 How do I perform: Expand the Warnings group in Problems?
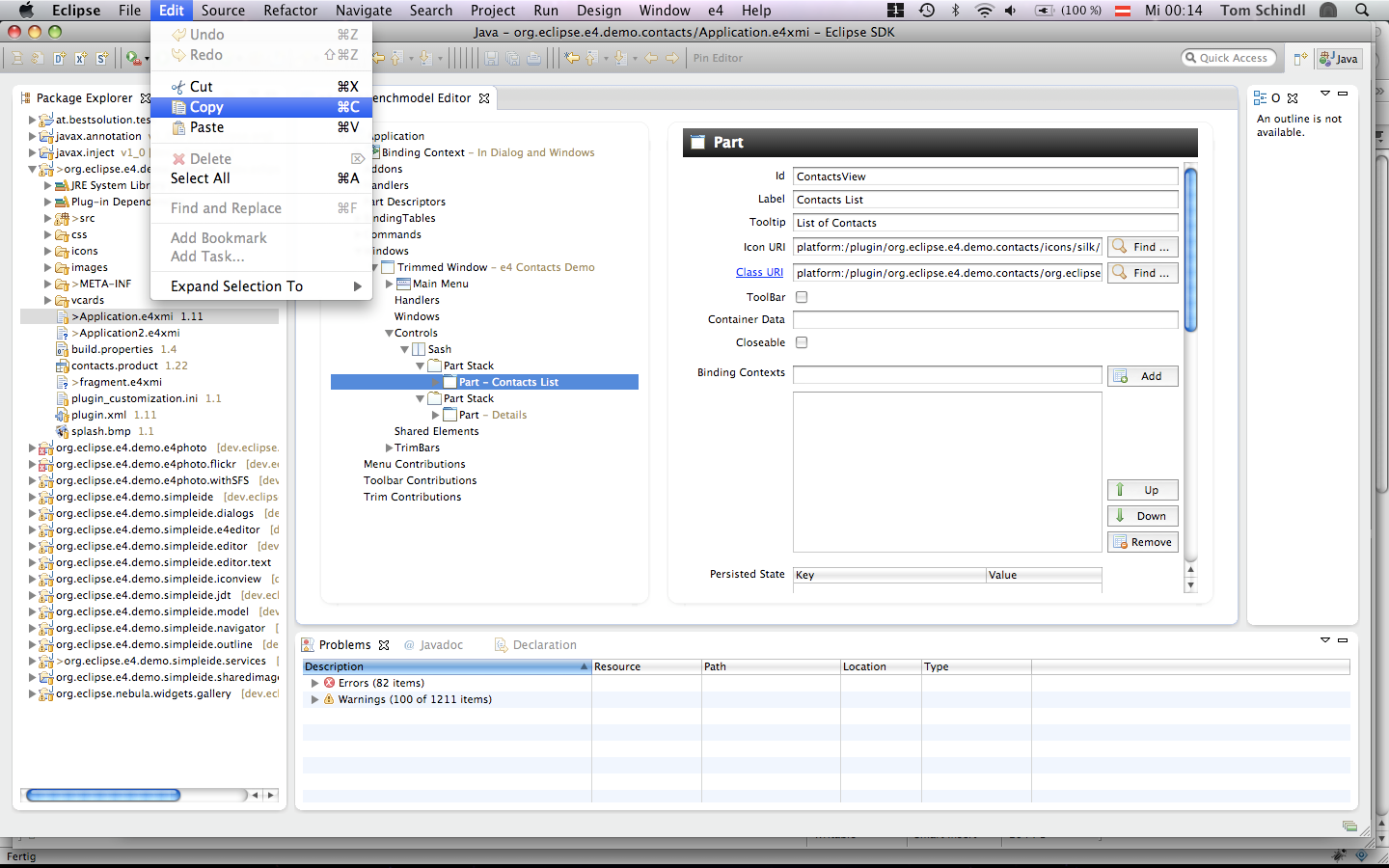point(314,699)
